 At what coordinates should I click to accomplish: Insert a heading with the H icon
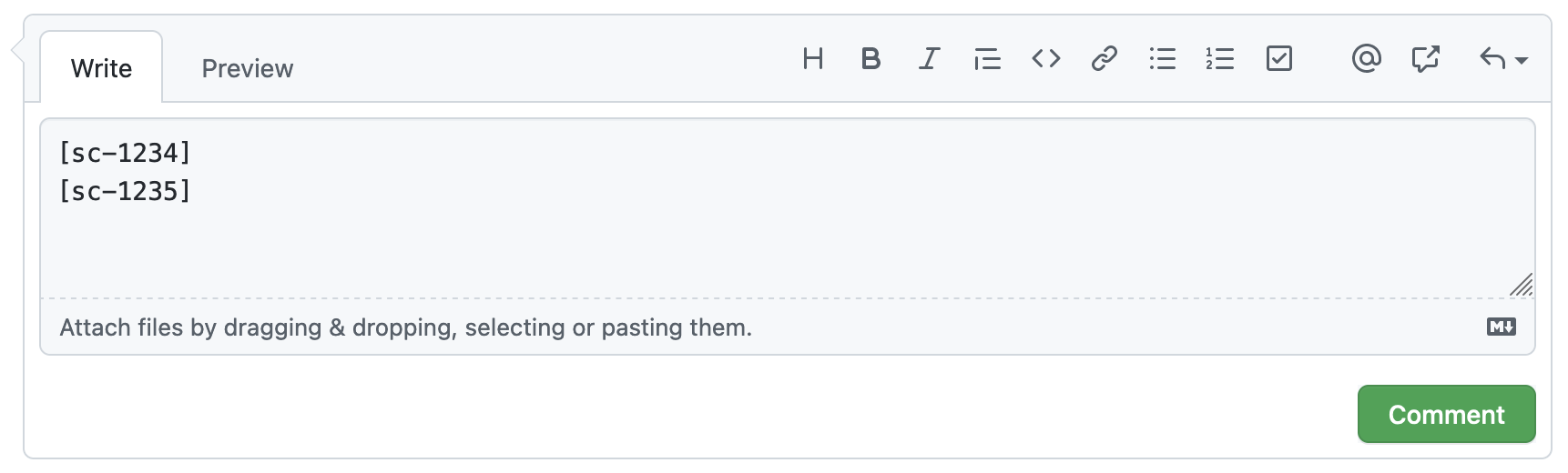(813, 59)
